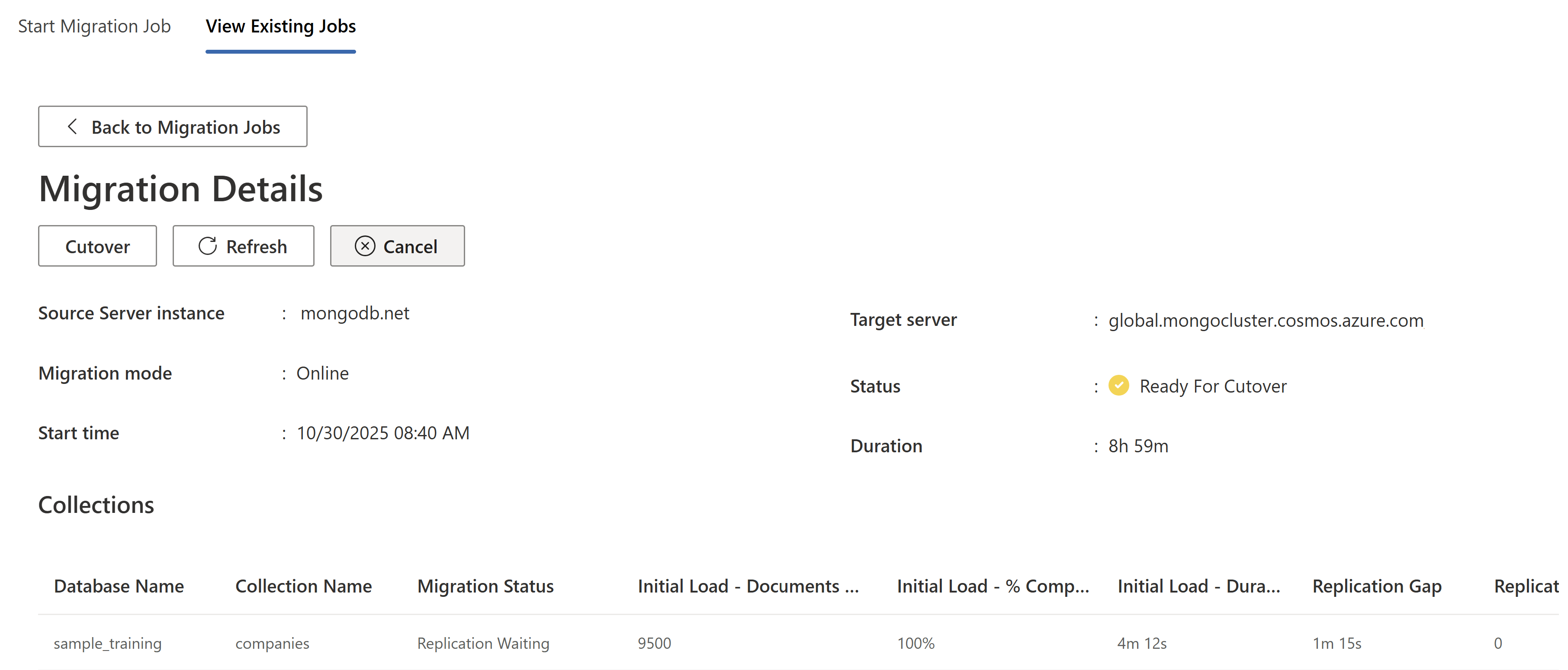Click the back chevron arrow icon
This screenshot has width=1568, height=670.
(72, 127)
